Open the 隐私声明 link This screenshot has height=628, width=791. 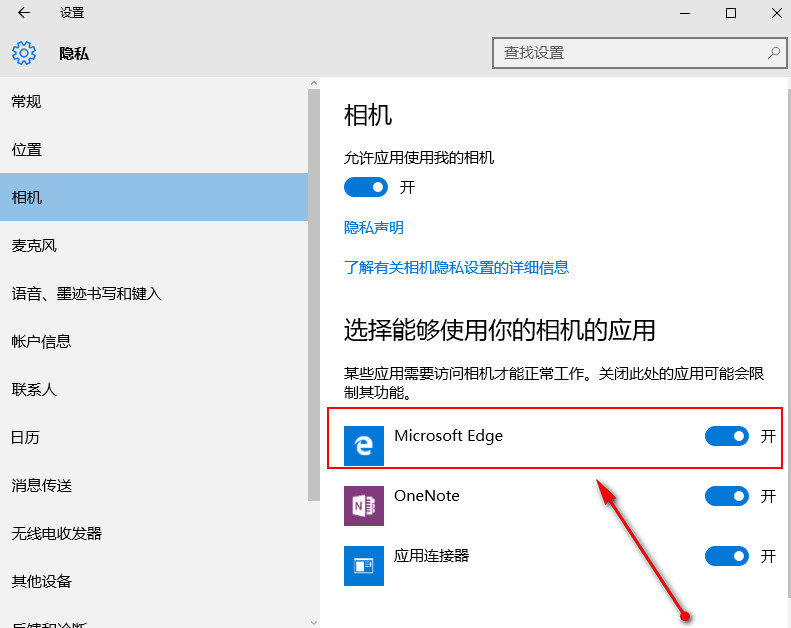374,228
